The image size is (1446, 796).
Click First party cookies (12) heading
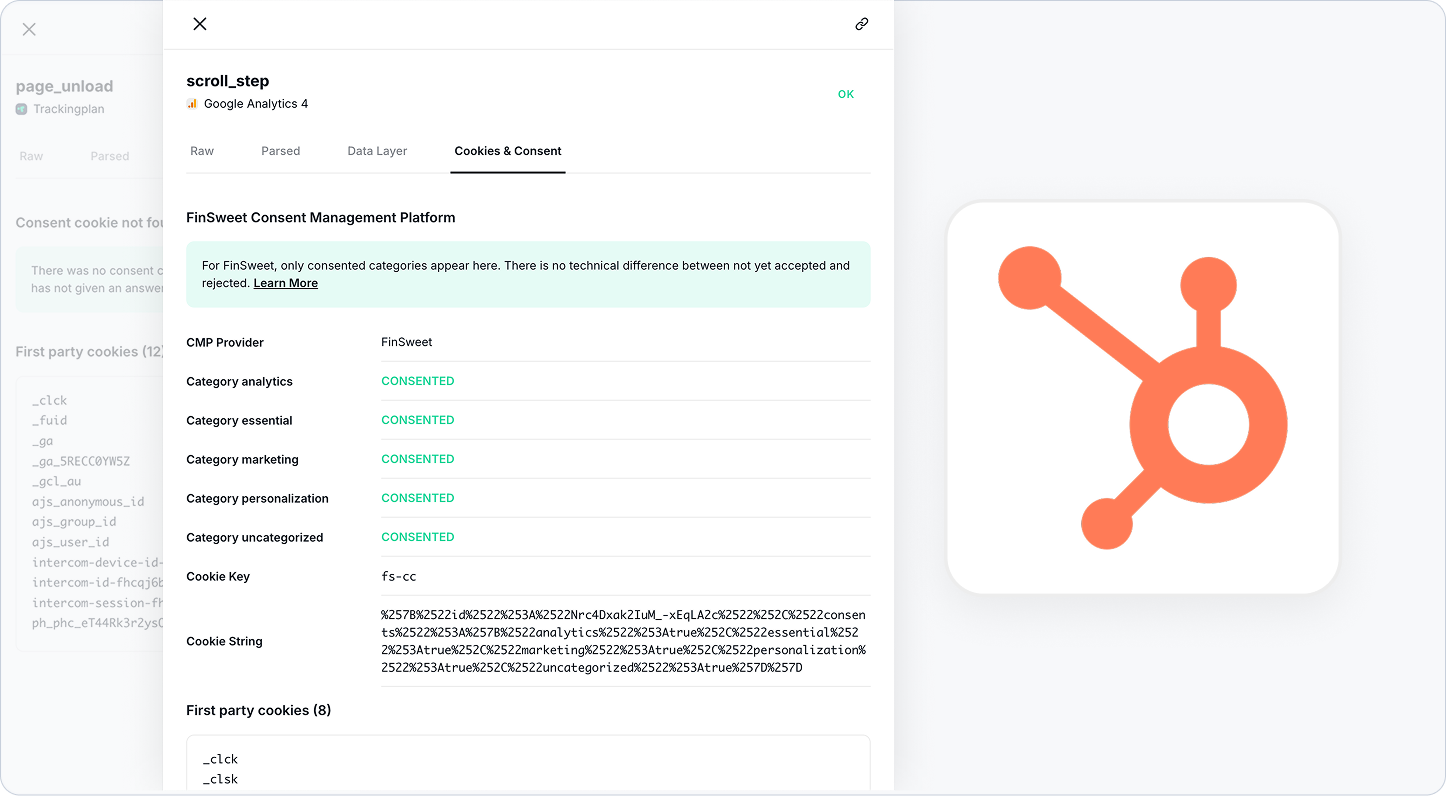(x=89, y=352)
